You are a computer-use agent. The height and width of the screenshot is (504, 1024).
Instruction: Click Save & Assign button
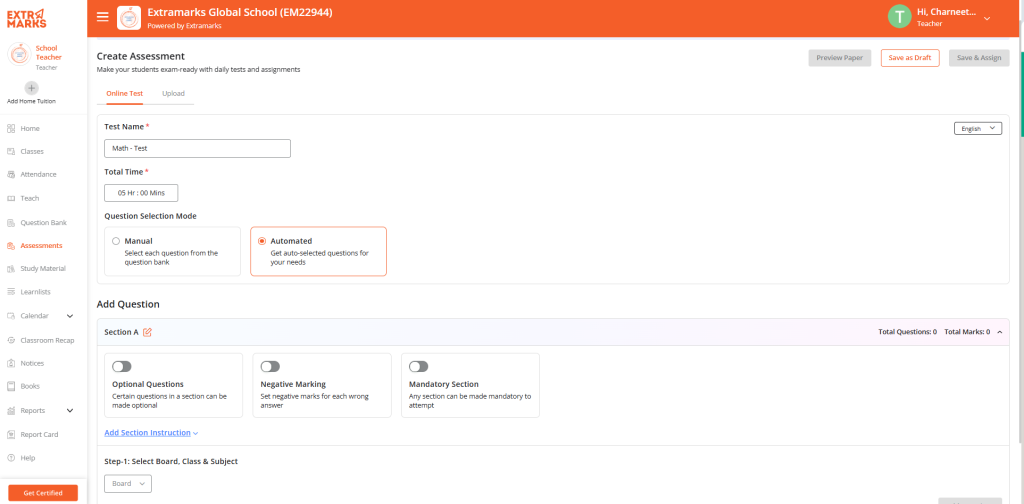(x=979, y=57)
